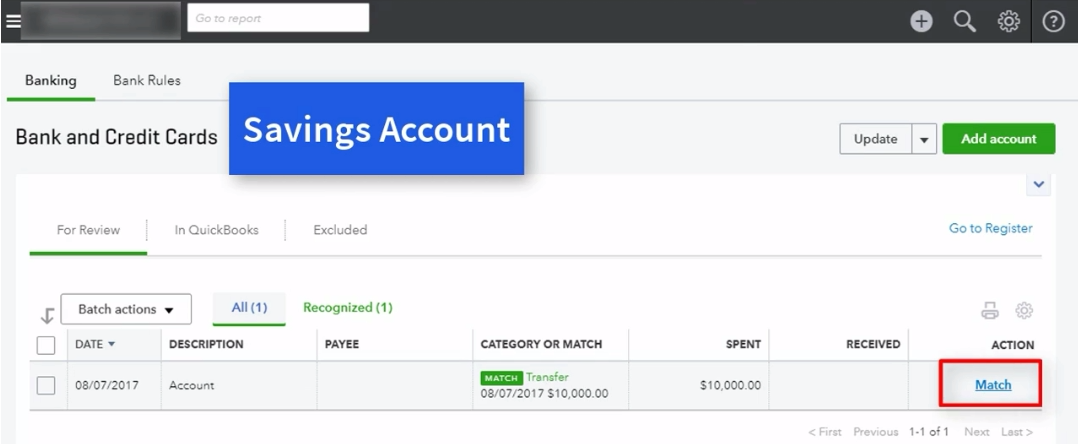Select the Excluded tab
1078x444 pixels.
coord(340,230)
